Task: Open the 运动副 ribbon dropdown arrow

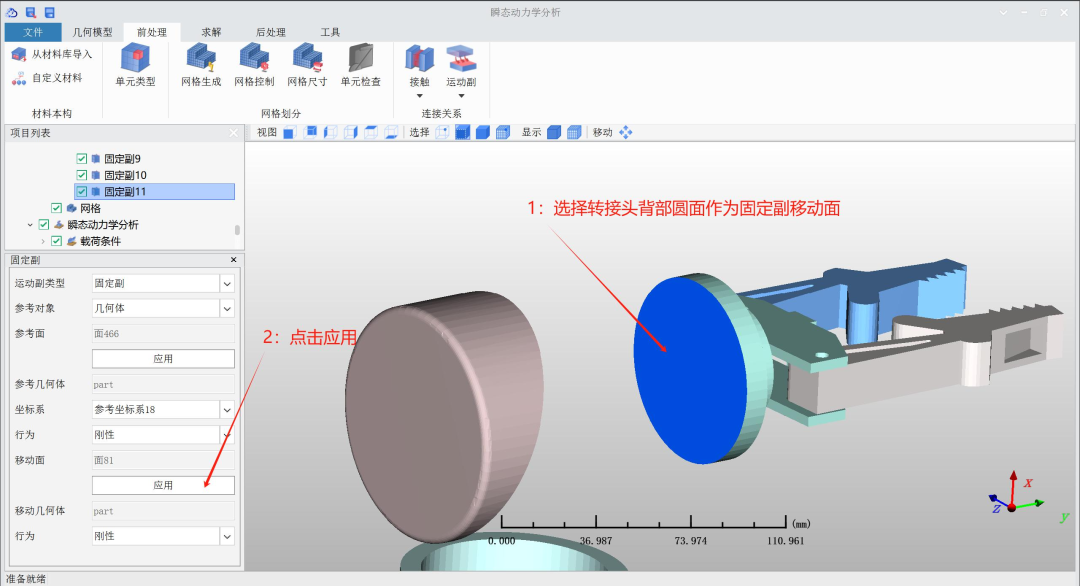Action: tap(461, 96)
